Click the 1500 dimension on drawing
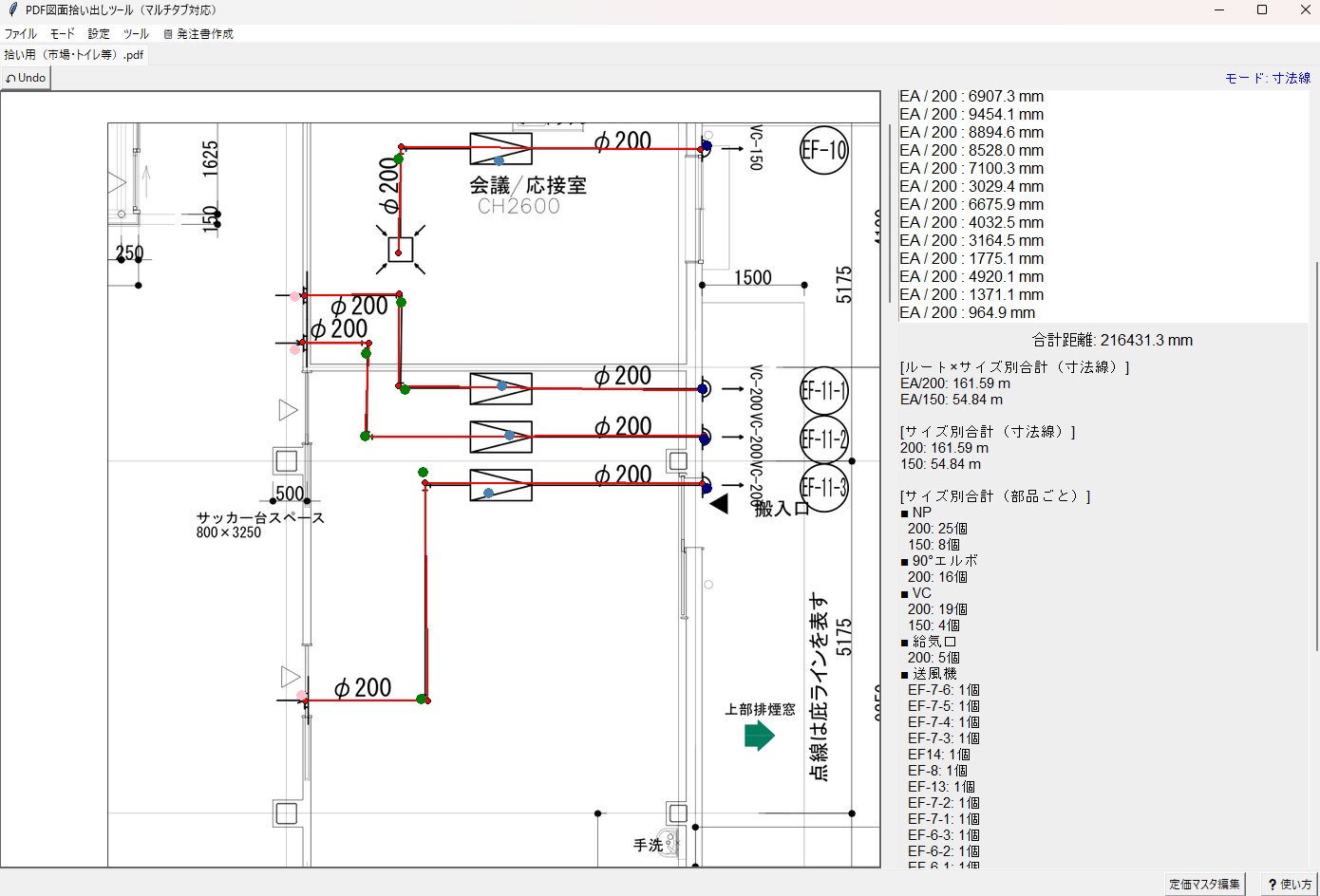This screenshot has height=896, width=1320. (752, 278)
